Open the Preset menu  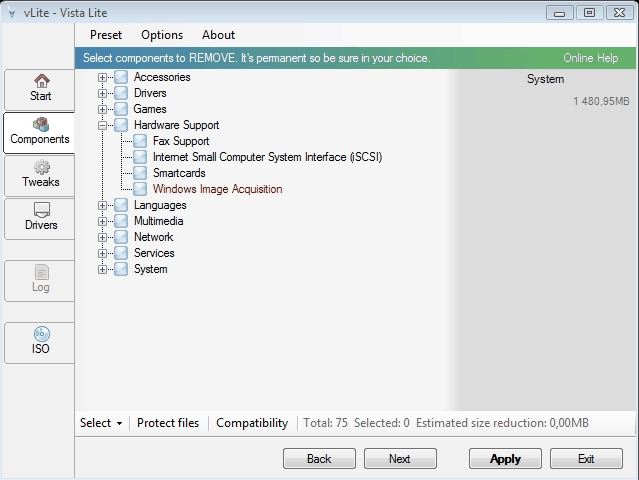(x=106, y=35)
